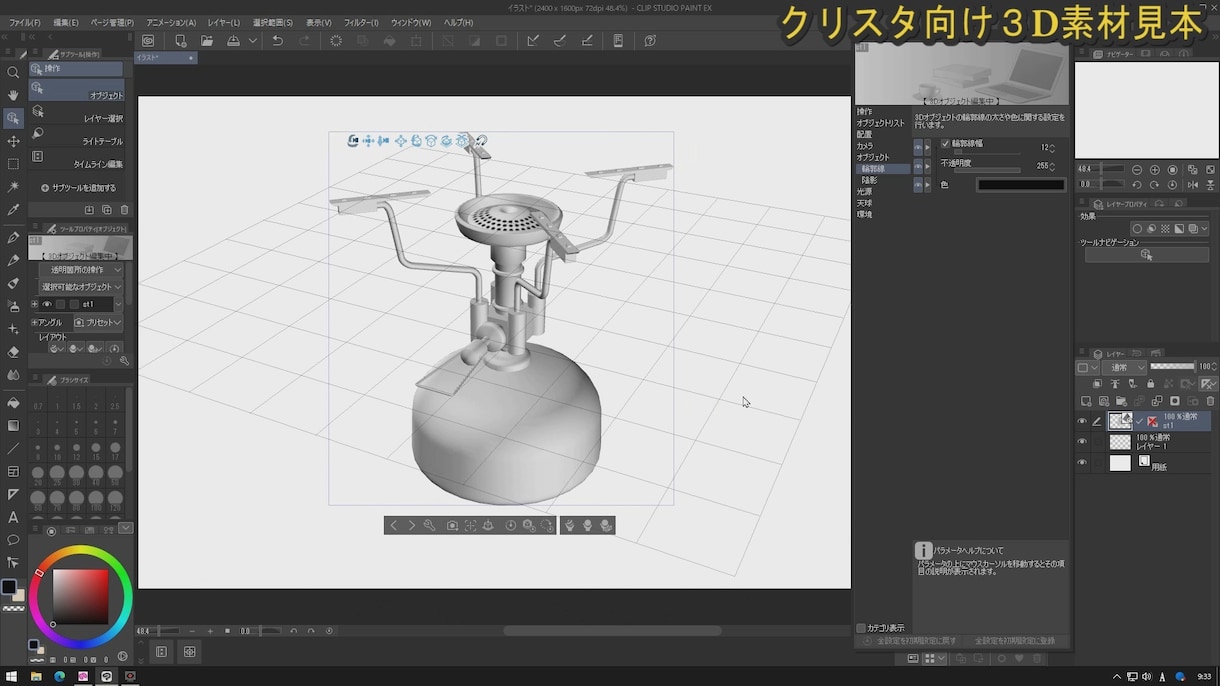This screenshot has height=686, width=1220.
Task: Open the ファイル(F) menu
Action: pyautogui.click(x=25, y=22)
